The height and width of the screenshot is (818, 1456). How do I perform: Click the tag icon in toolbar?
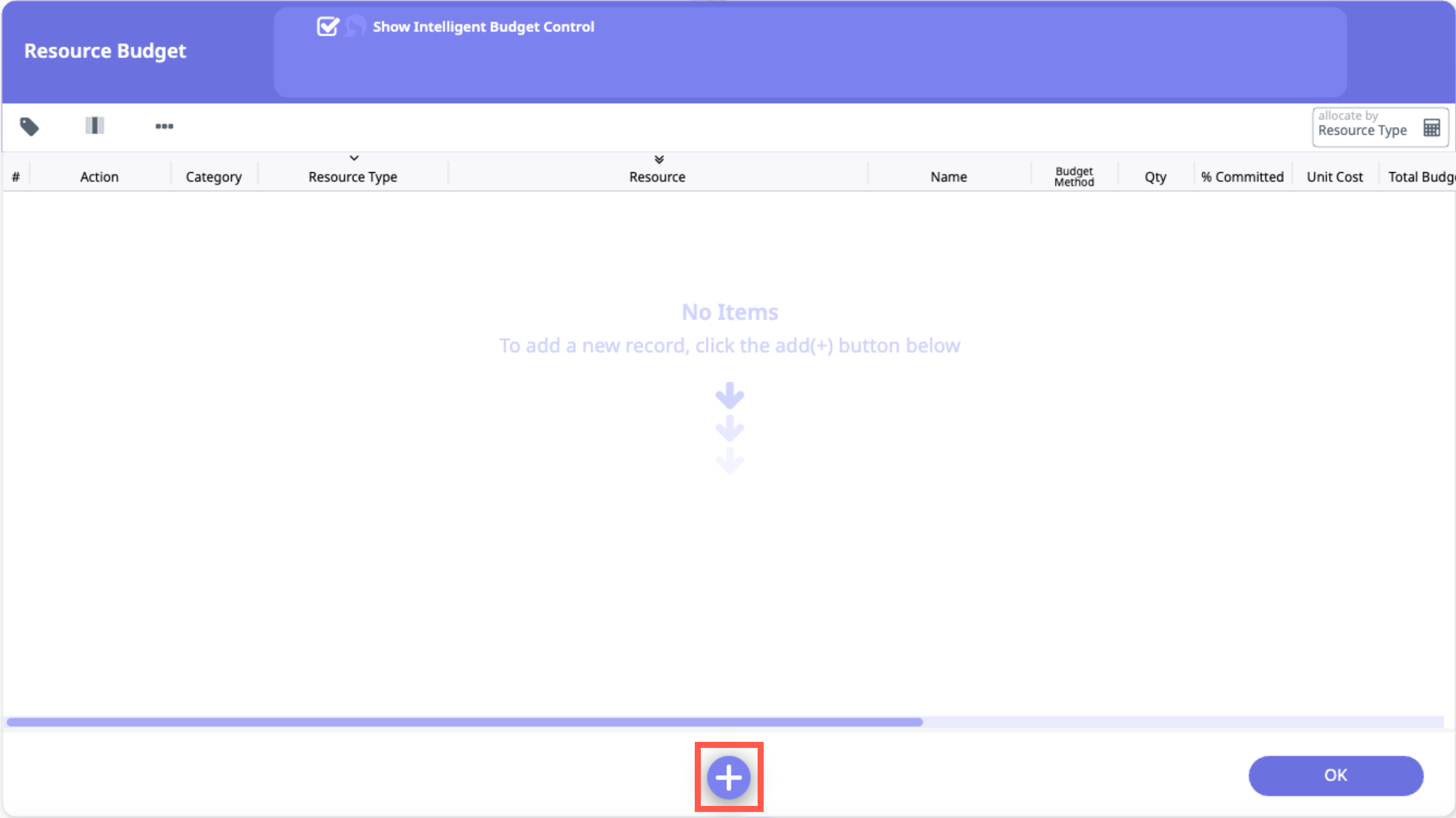29,126
